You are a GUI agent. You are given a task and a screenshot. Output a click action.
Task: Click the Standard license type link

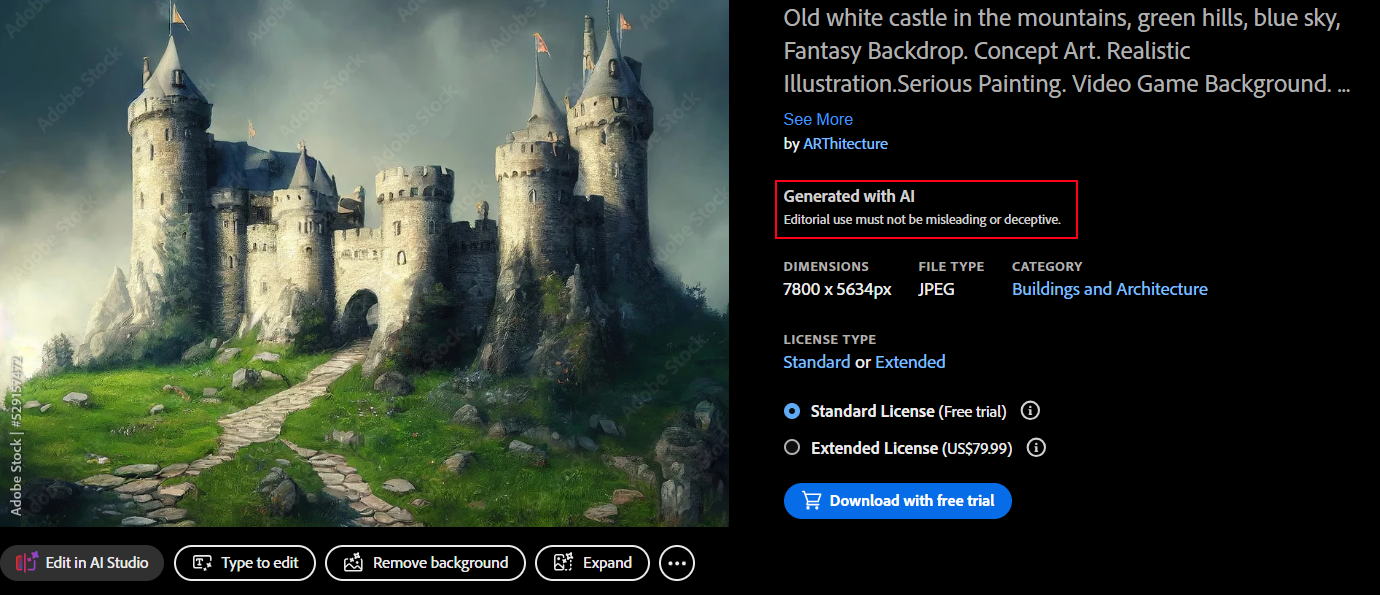click(x=816, y=362)
